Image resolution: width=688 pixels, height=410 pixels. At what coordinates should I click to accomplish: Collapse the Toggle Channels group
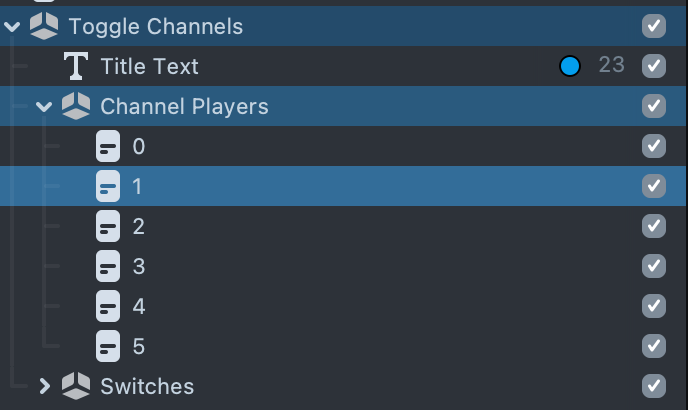point(13,26)
